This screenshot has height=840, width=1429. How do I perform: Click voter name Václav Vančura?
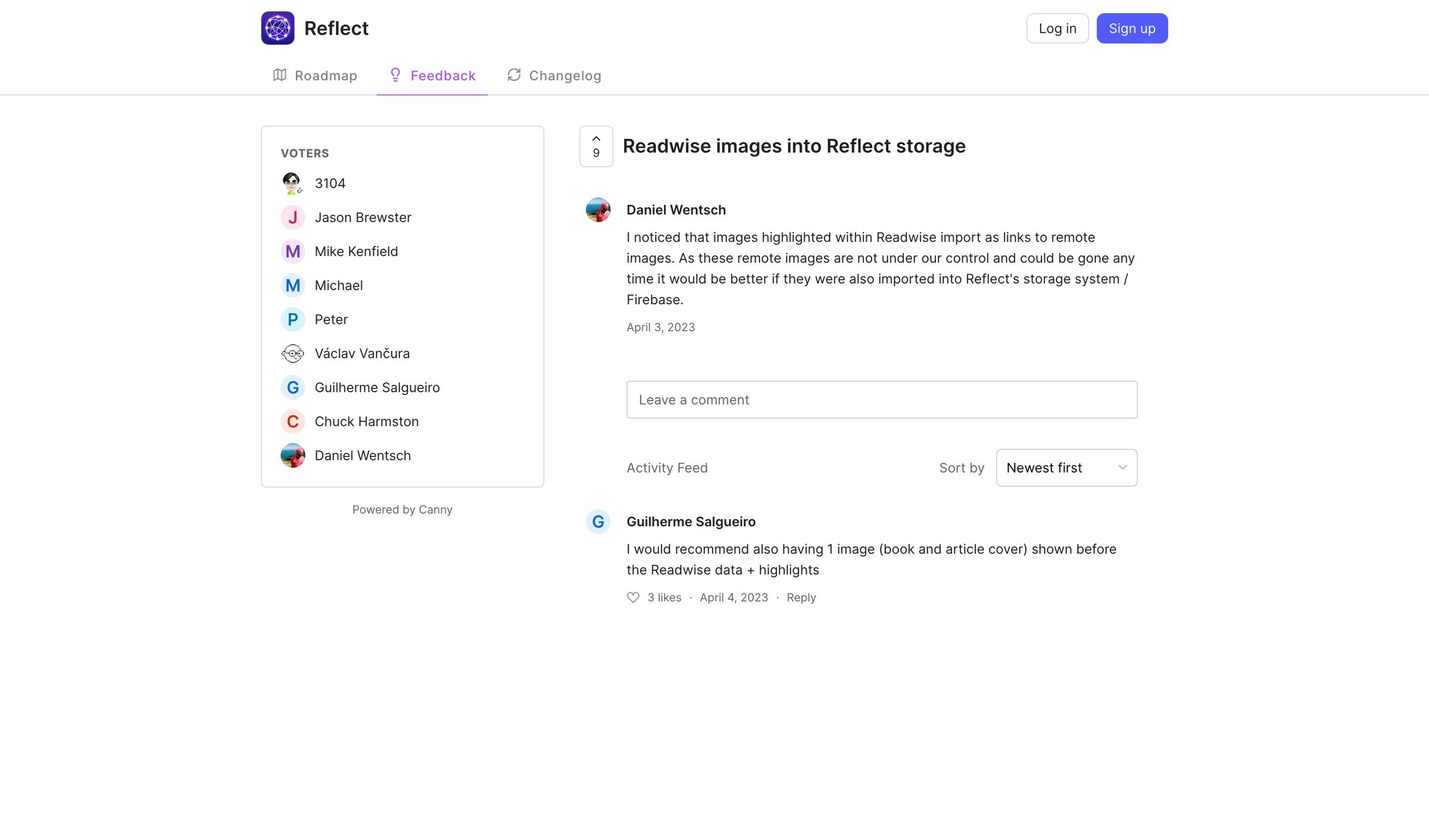click(362, 354)
